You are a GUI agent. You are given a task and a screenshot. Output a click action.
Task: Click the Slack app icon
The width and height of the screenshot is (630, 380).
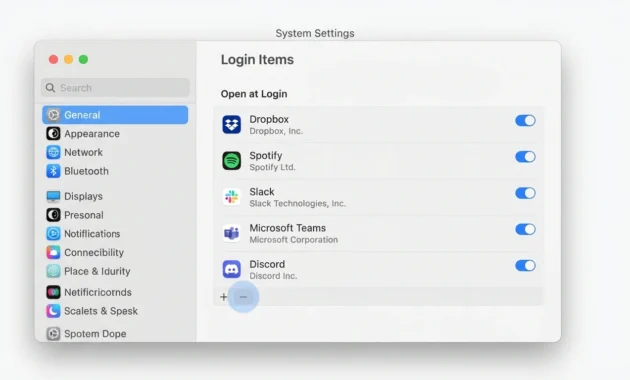coord(232,197)
